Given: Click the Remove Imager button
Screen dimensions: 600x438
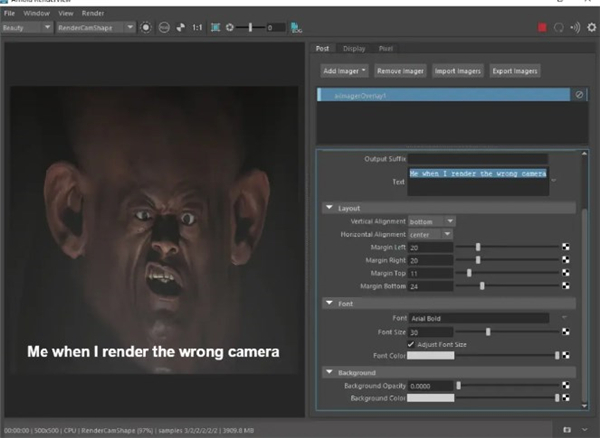Looking at the screenshot, I should tap(401, 71).
